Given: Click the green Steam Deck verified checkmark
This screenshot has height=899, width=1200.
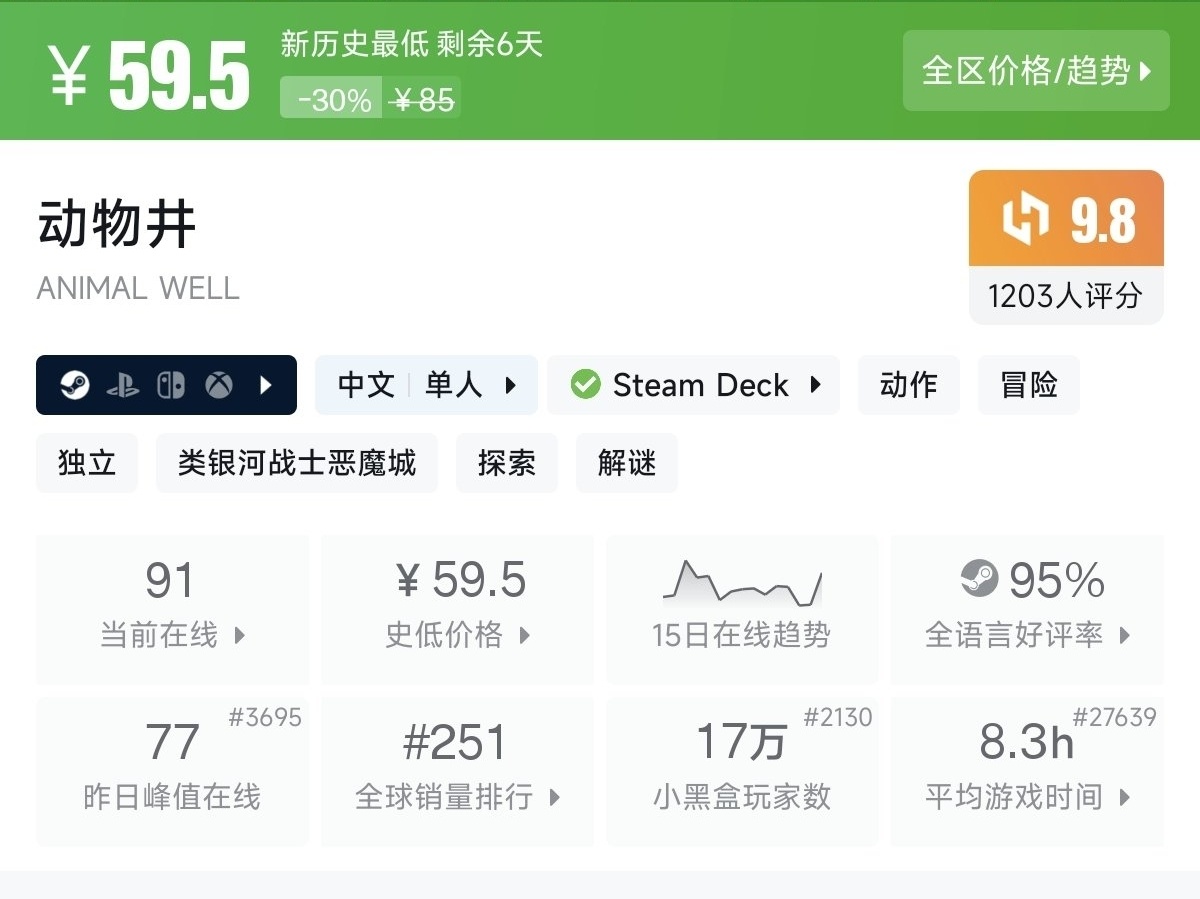Looking at the screenshot, I should 585,385.
